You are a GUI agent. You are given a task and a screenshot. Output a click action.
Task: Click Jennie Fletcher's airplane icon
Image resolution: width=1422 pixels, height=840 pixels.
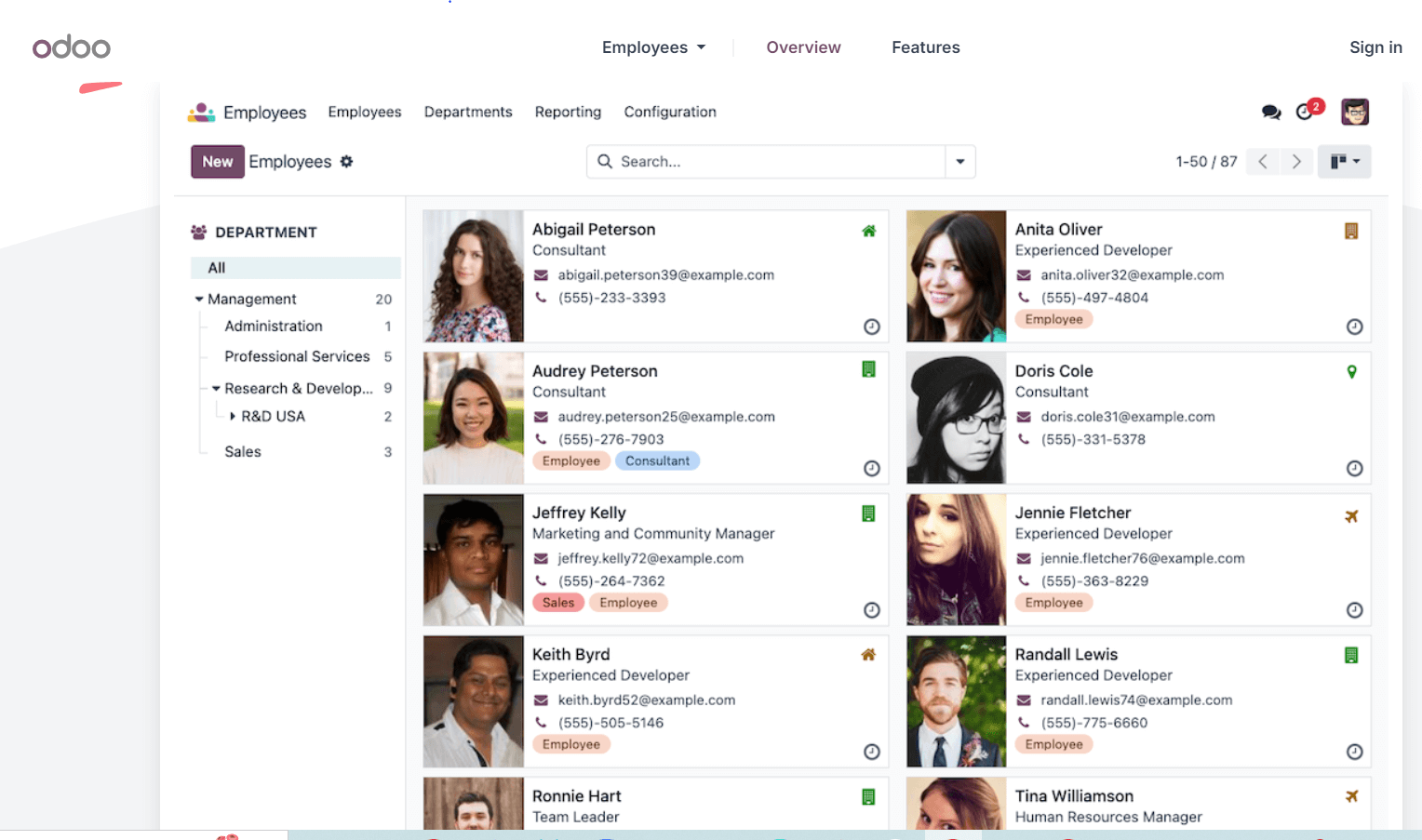1351,516
